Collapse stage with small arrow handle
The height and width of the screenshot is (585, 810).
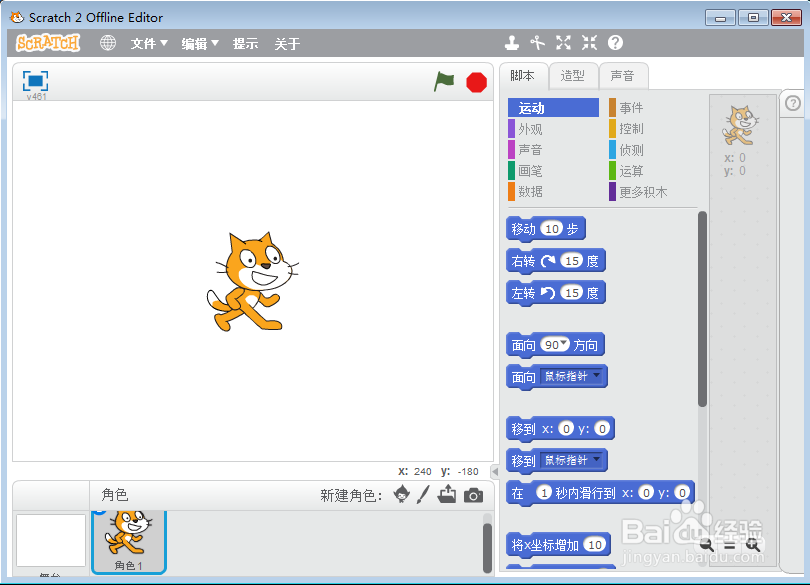495,472
